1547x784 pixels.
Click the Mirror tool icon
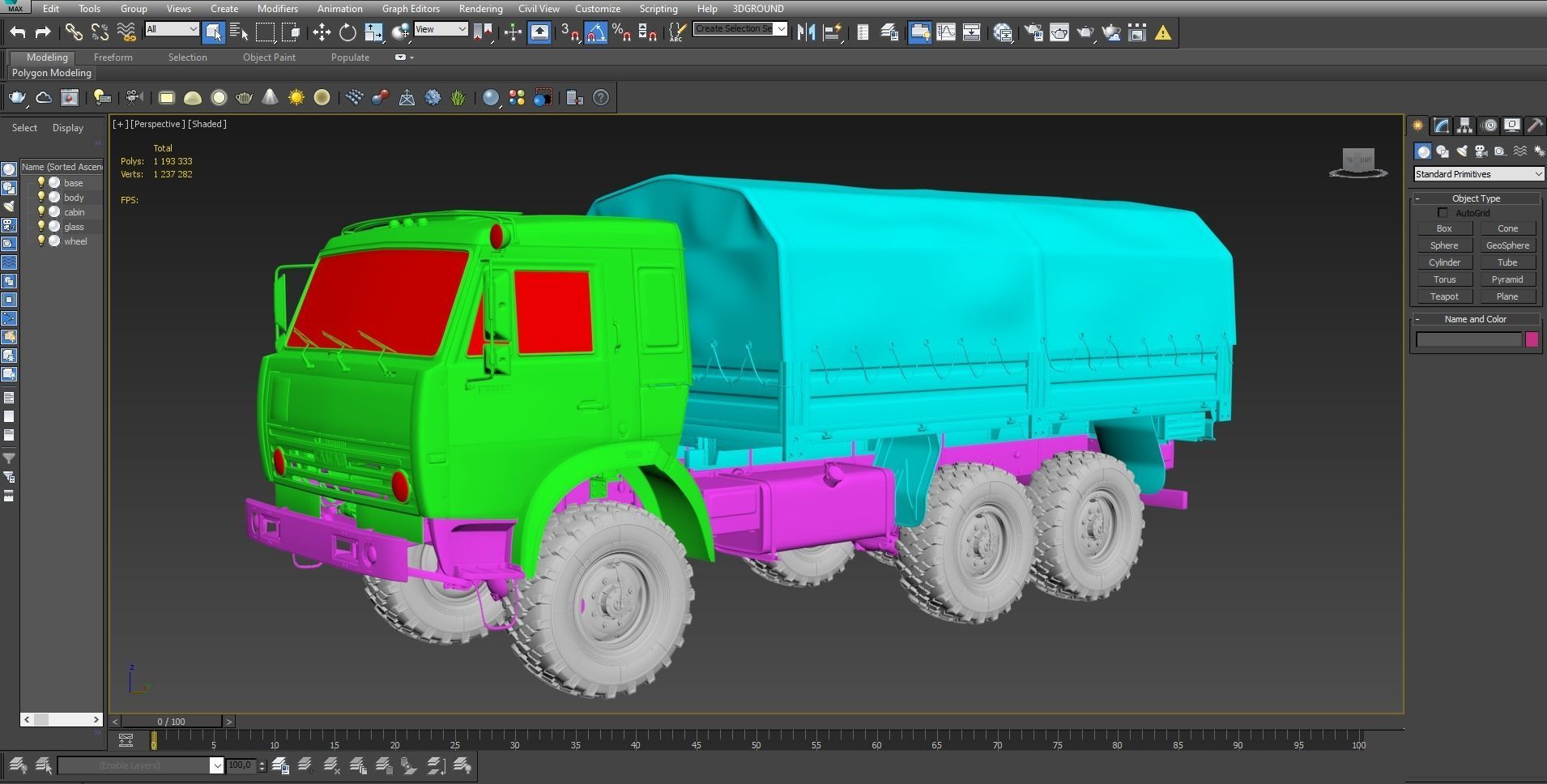click(x=806, y=32)
